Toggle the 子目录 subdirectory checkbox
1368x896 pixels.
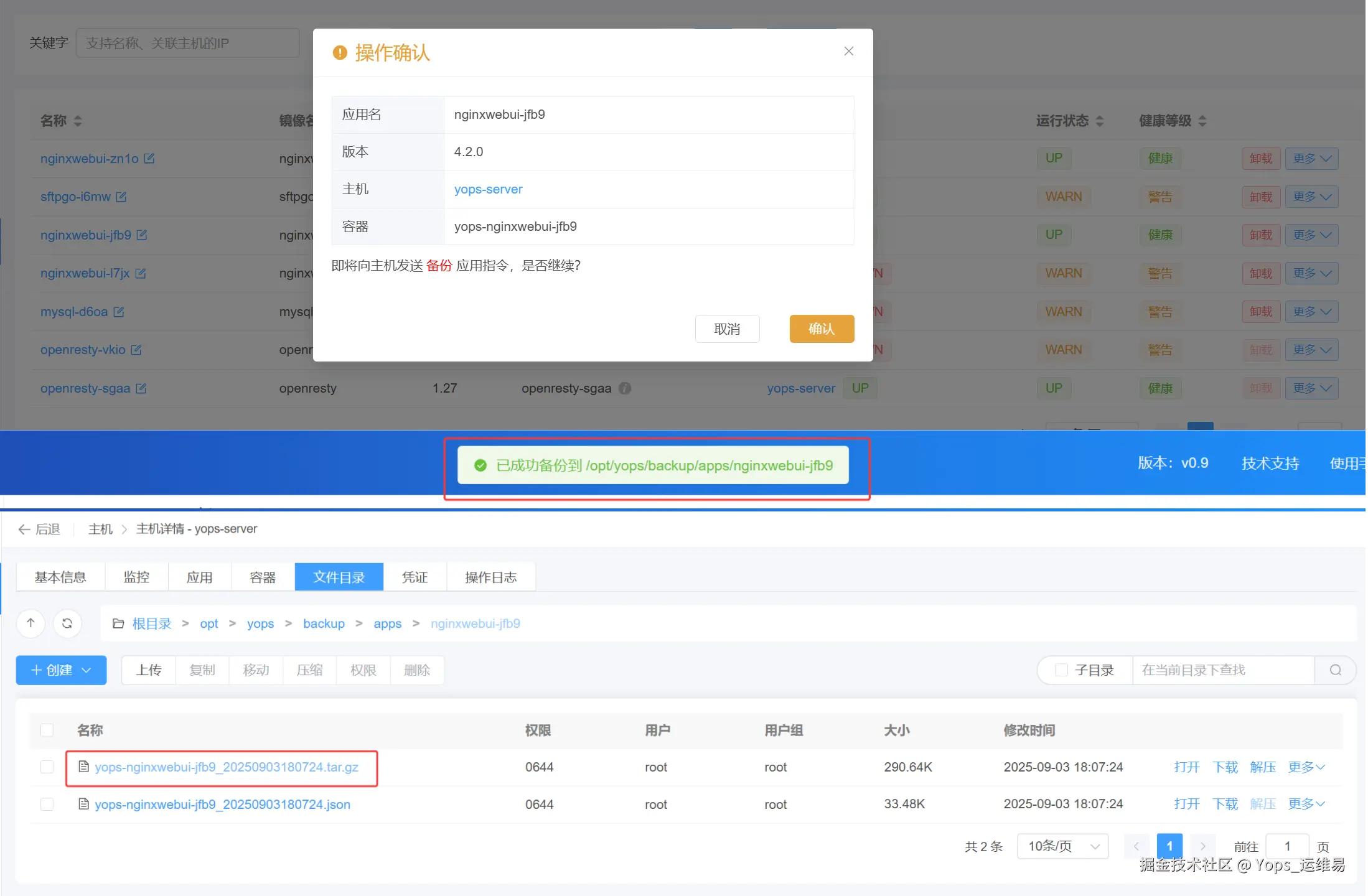[1062, 670]
